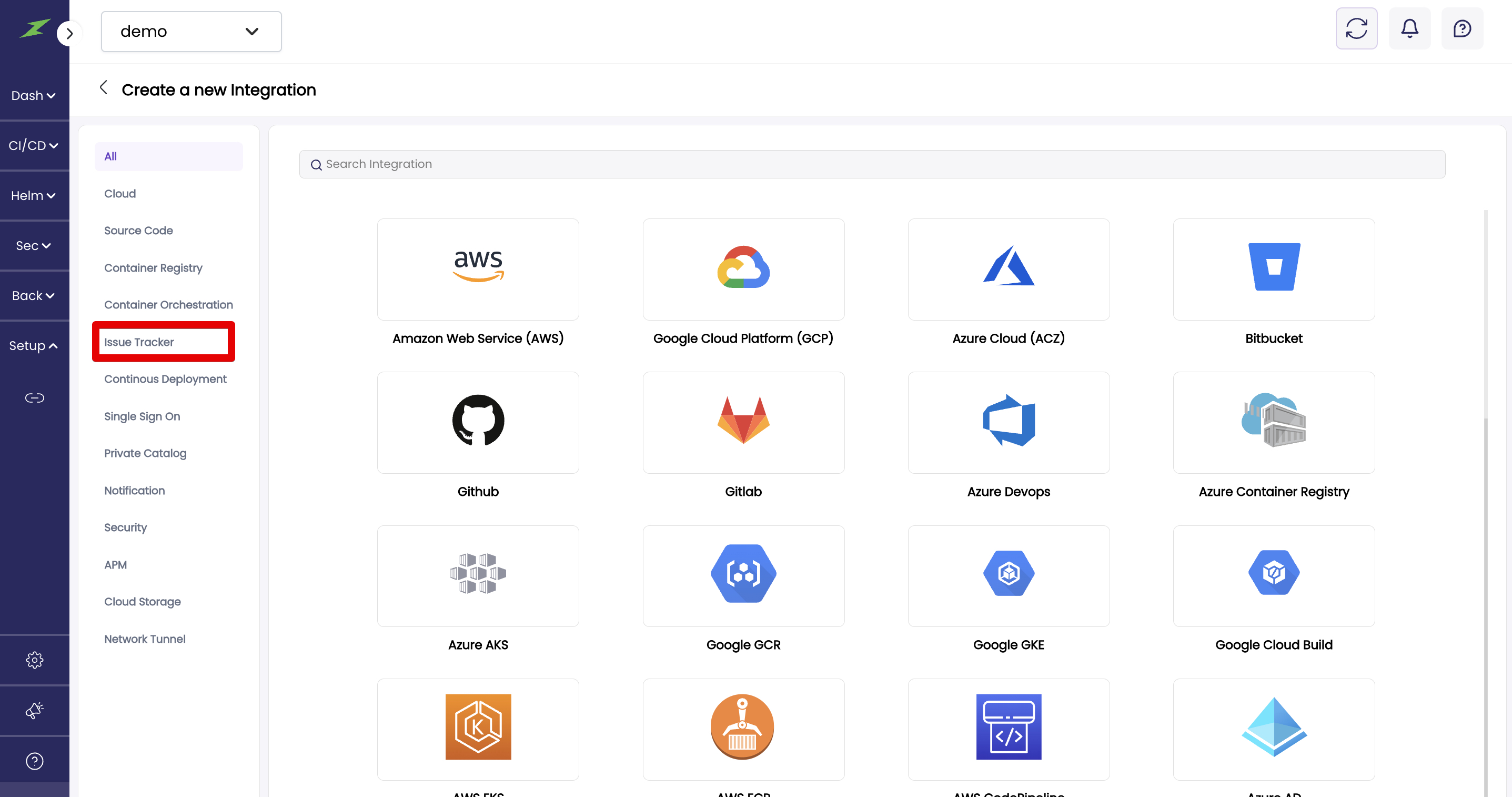Select the Container Registry category
Screen dimensions: 1512x797
(153, 268)
